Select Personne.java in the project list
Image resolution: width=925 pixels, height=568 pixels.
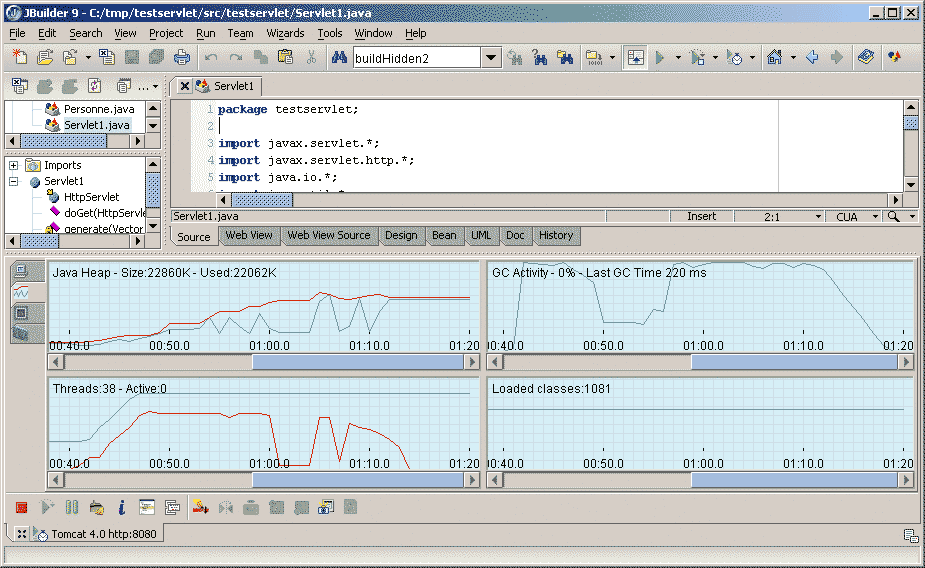[98, 108]
